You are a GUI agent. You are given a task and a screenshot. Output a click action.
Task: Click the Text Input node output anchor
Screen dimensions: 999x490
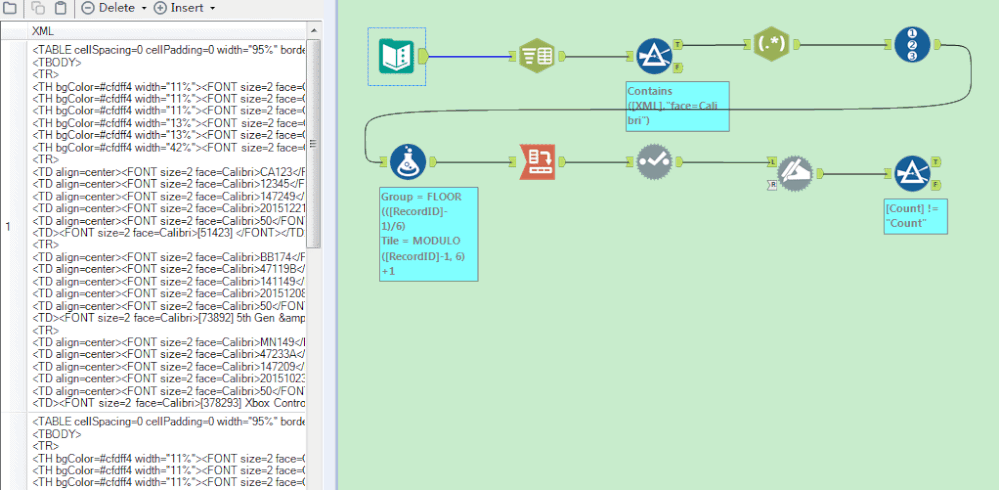point(423,56)
